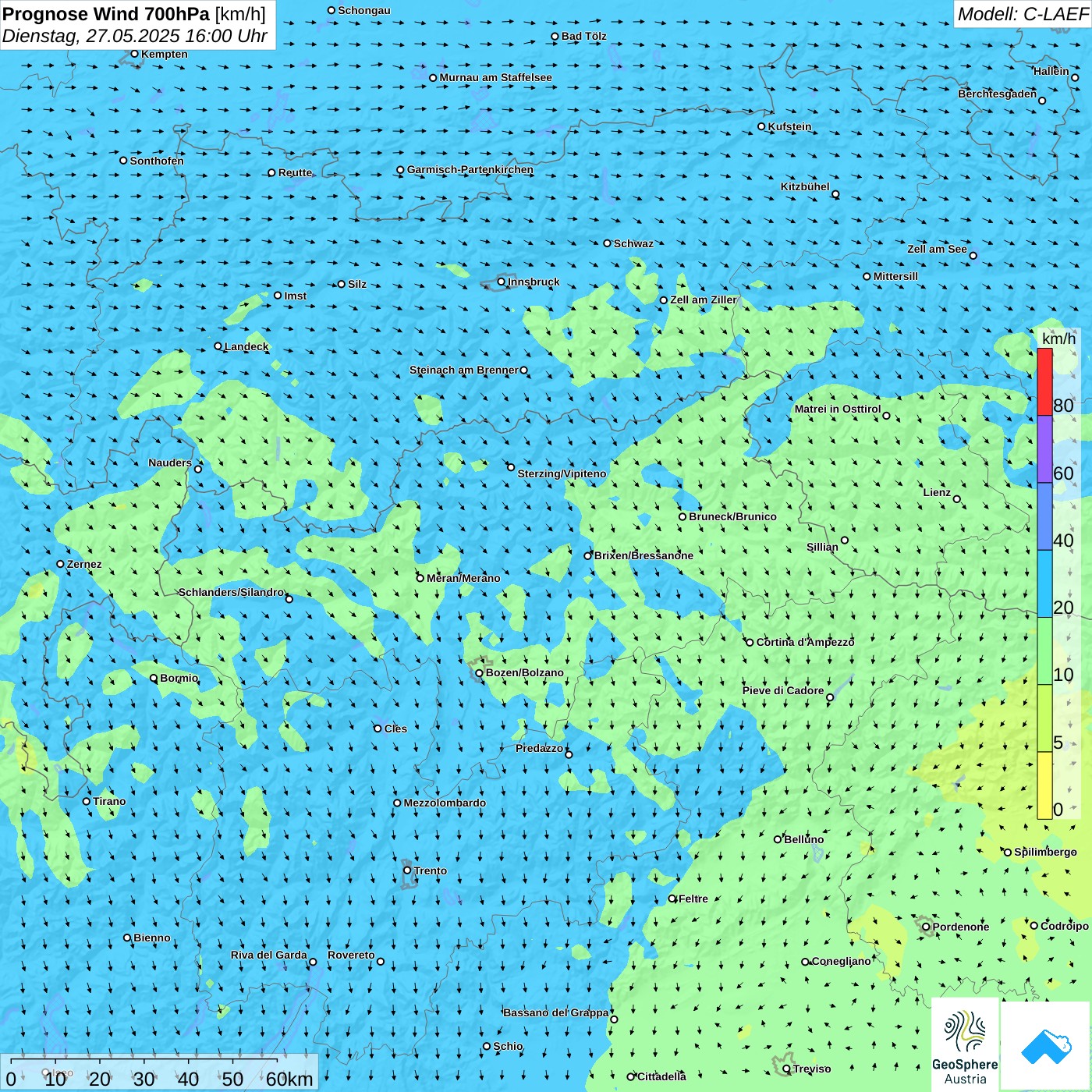Click the 'Nauders' label

point(170,463)
